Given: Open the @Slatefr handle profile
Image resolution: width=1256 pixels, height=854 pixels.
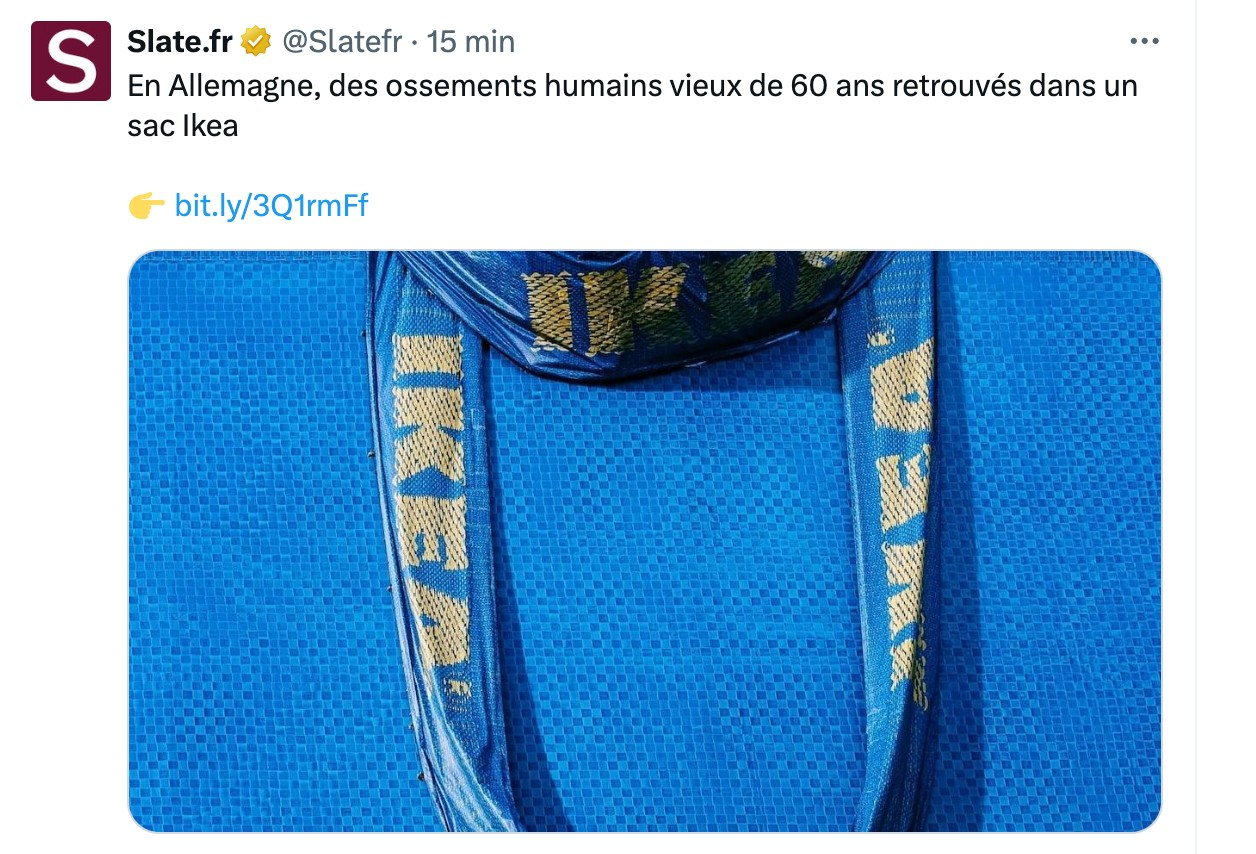Looking at the screenshot, I should click(342, 42).
